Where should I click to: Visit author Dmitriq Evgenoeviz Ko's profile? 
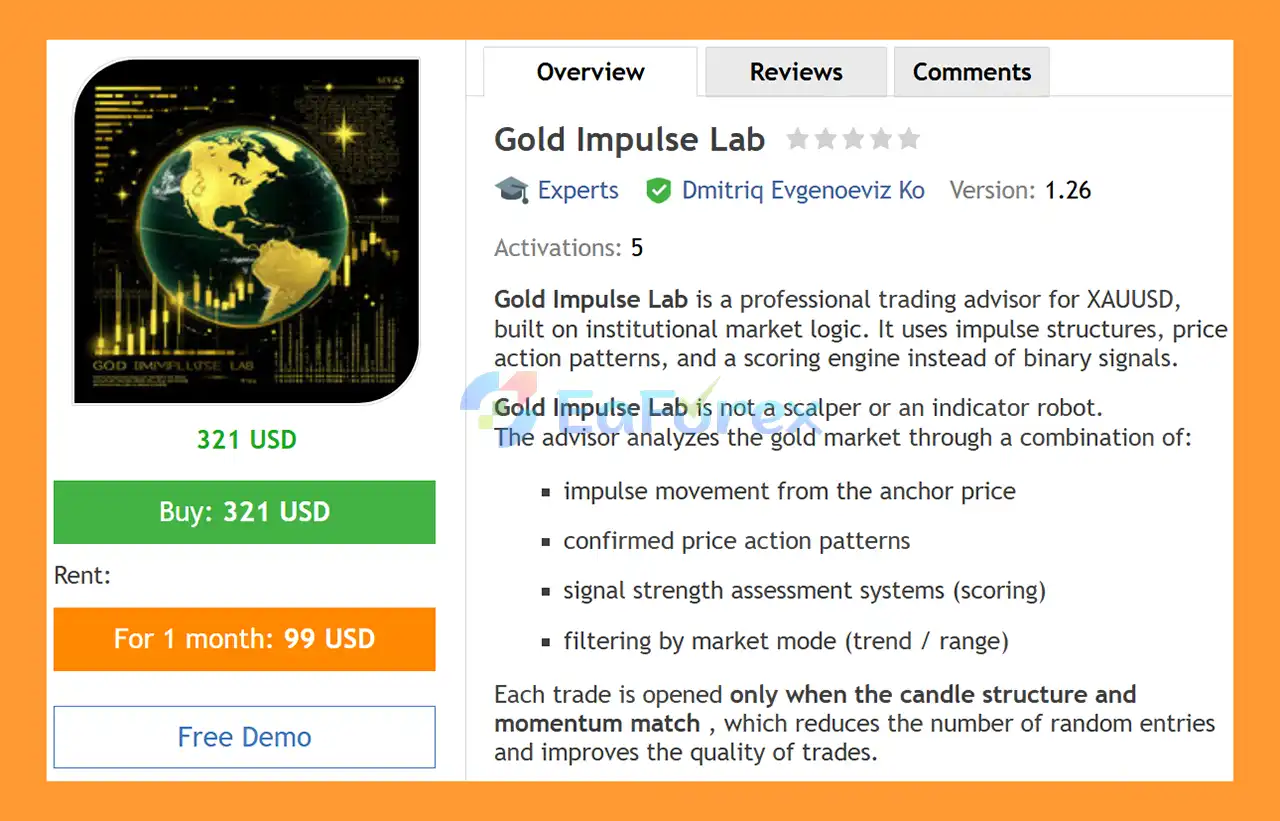(x=803, y=190)
